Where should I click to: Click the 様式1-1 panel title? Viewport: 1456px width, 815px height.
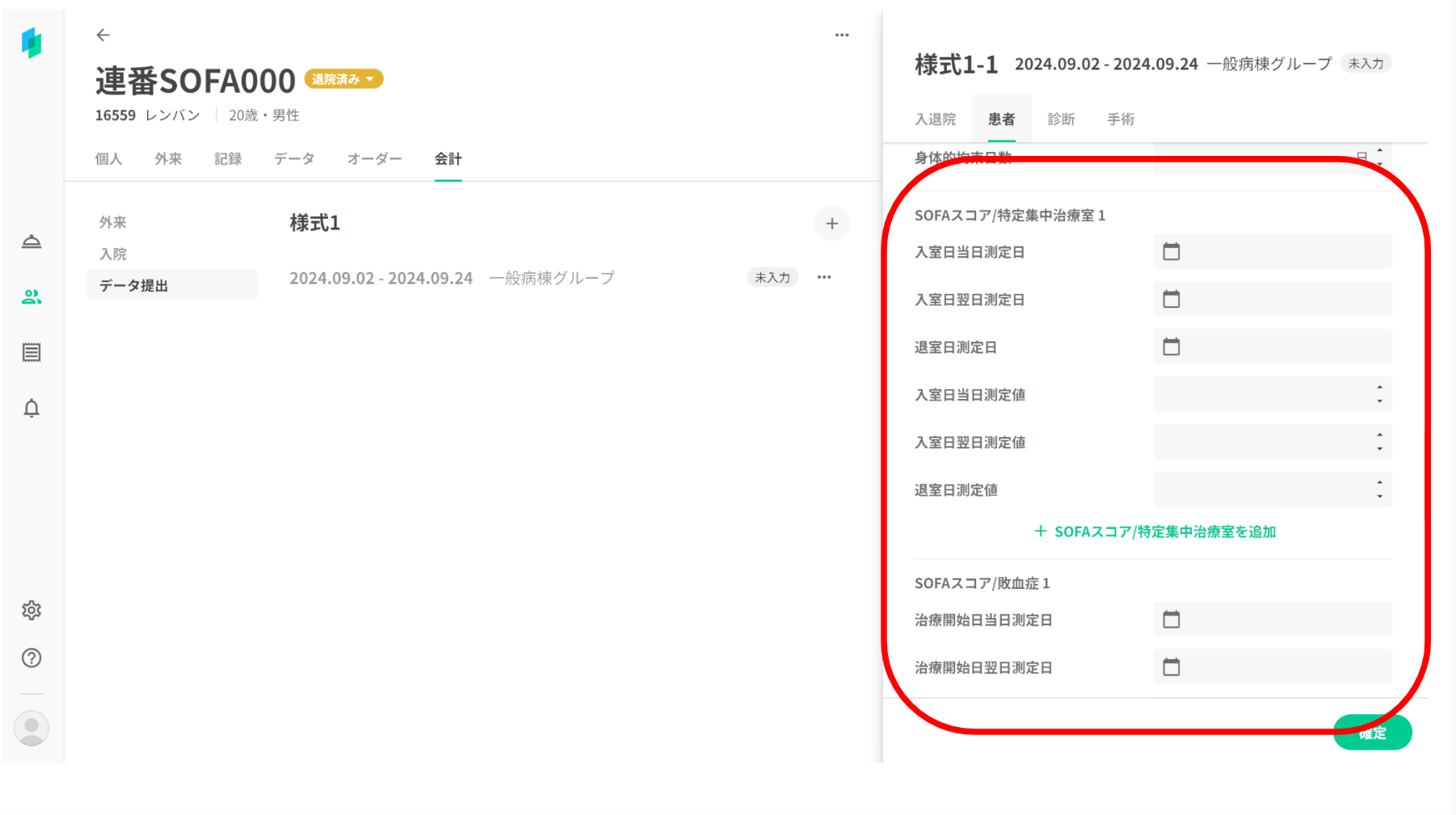click(957, 64)
